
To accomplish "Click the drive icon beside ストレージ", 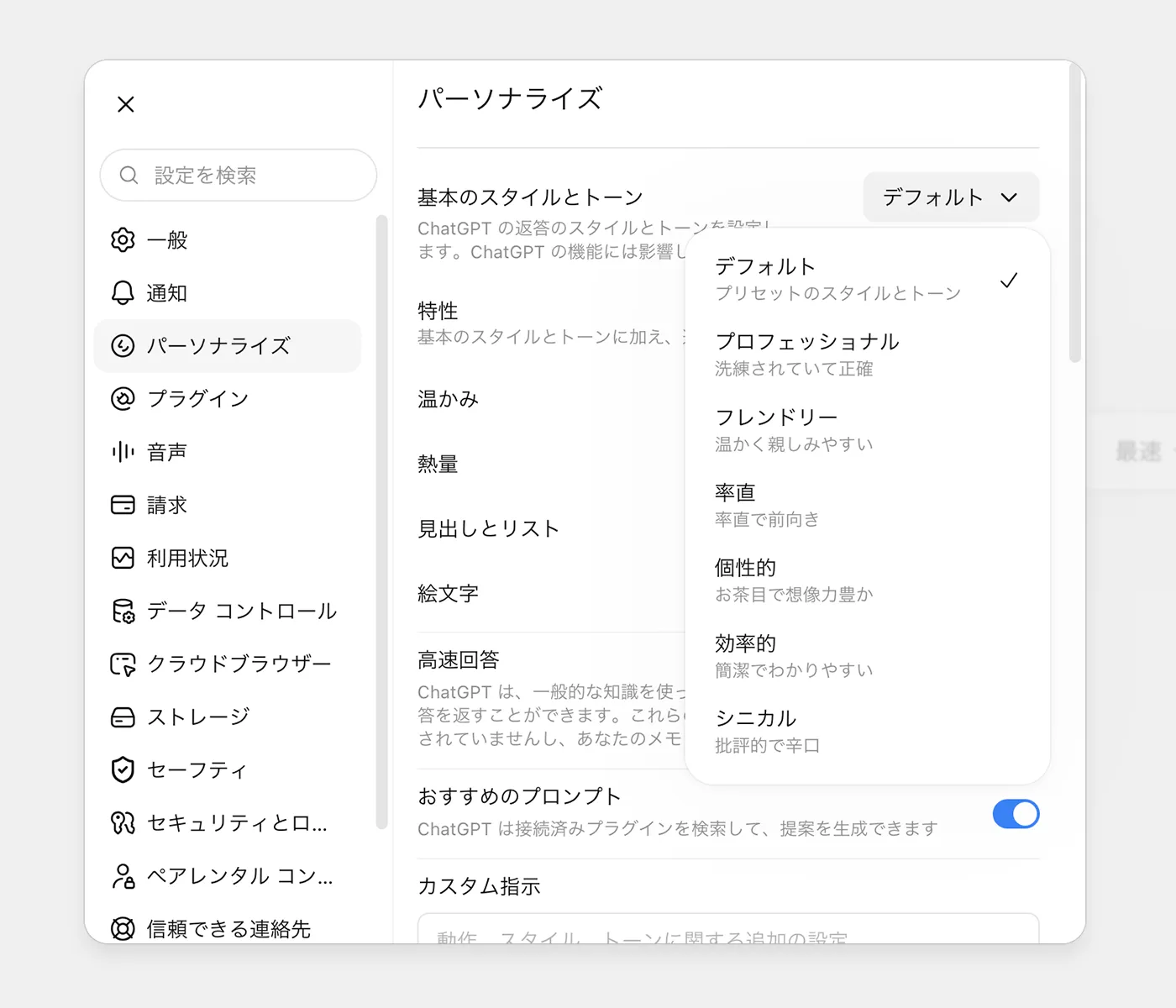I will pyautogui.click(x=123, y=717).
